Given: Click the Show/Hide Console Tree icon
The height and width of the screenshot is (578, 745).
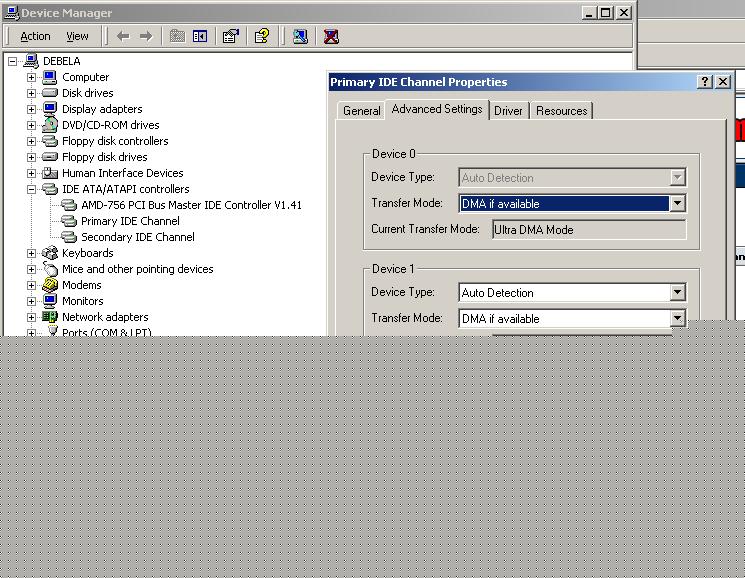Looking at the screenshot, I should (x=200, y=36).
